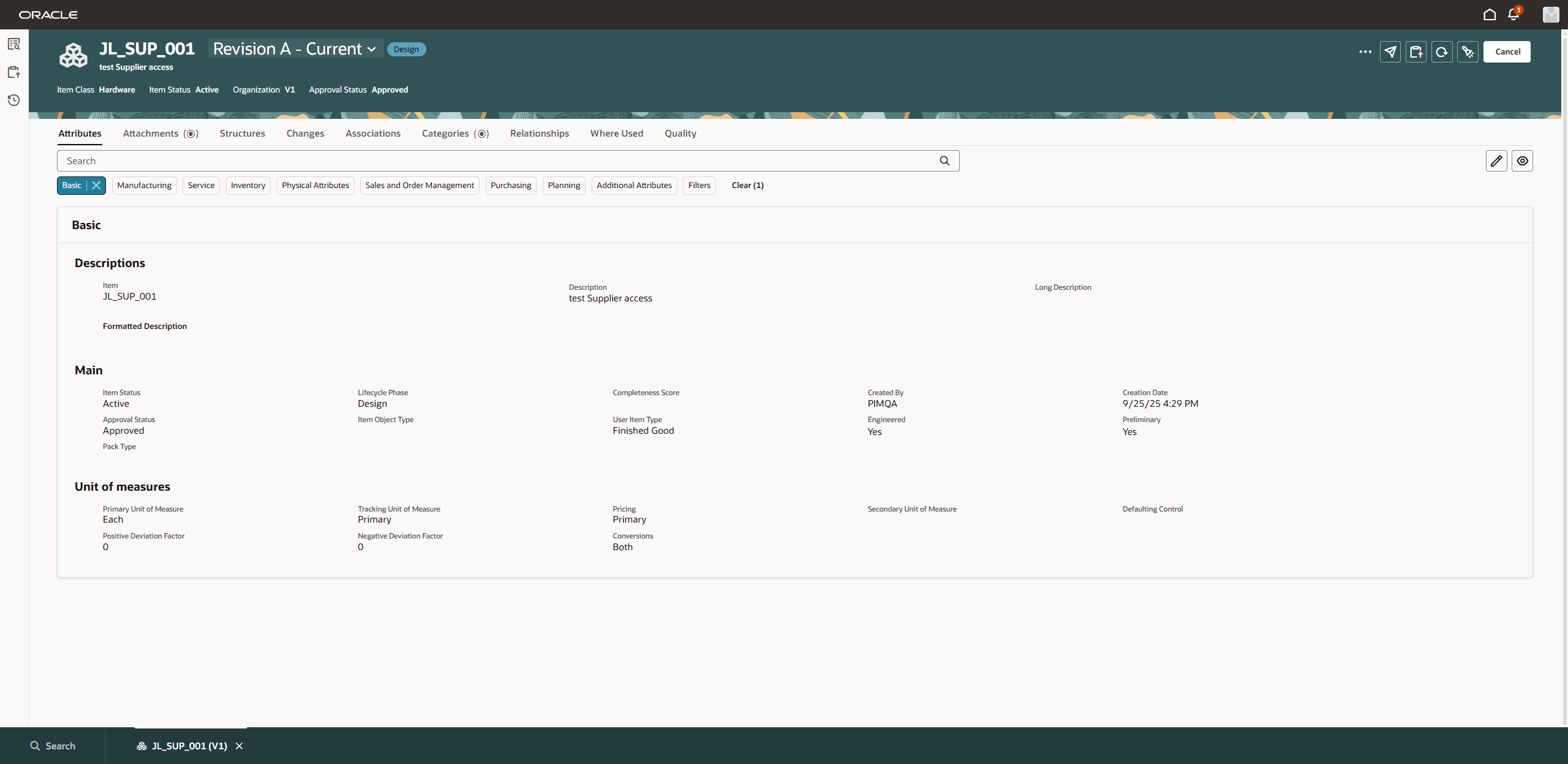Click the Cancel button
1568x764 pixels.
click(1507, 51)
